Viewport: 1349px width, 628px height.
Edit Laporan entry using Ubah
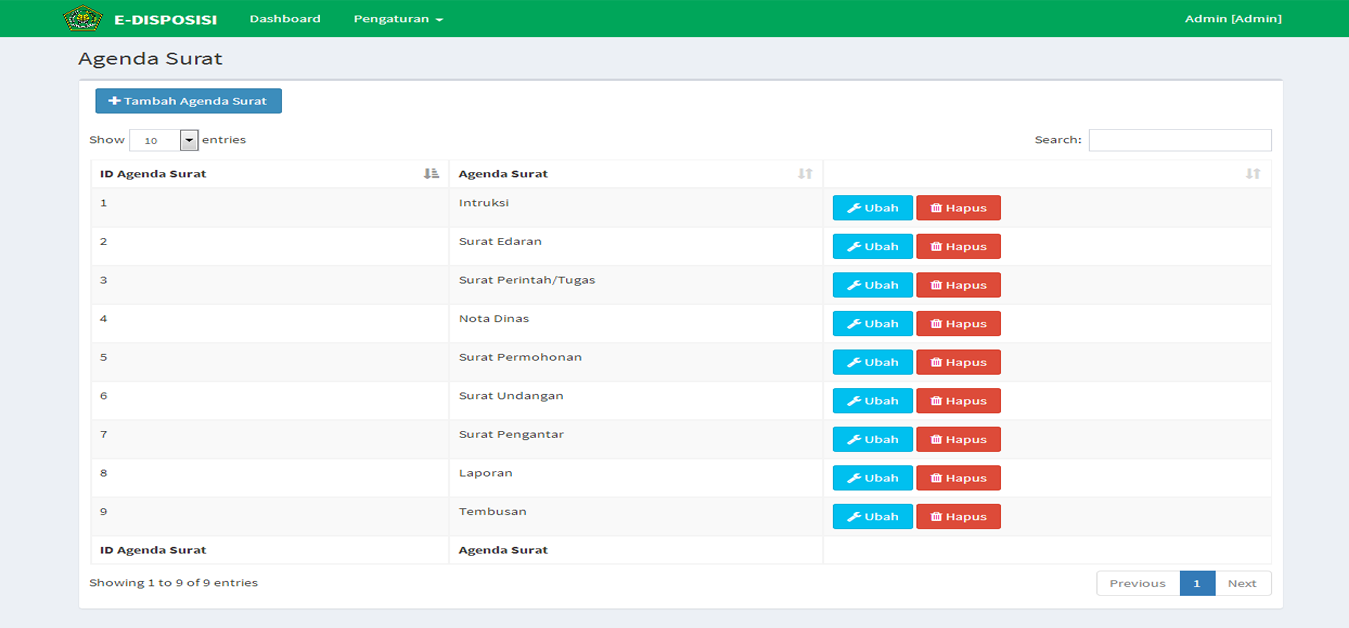click(x=872, y=478)
